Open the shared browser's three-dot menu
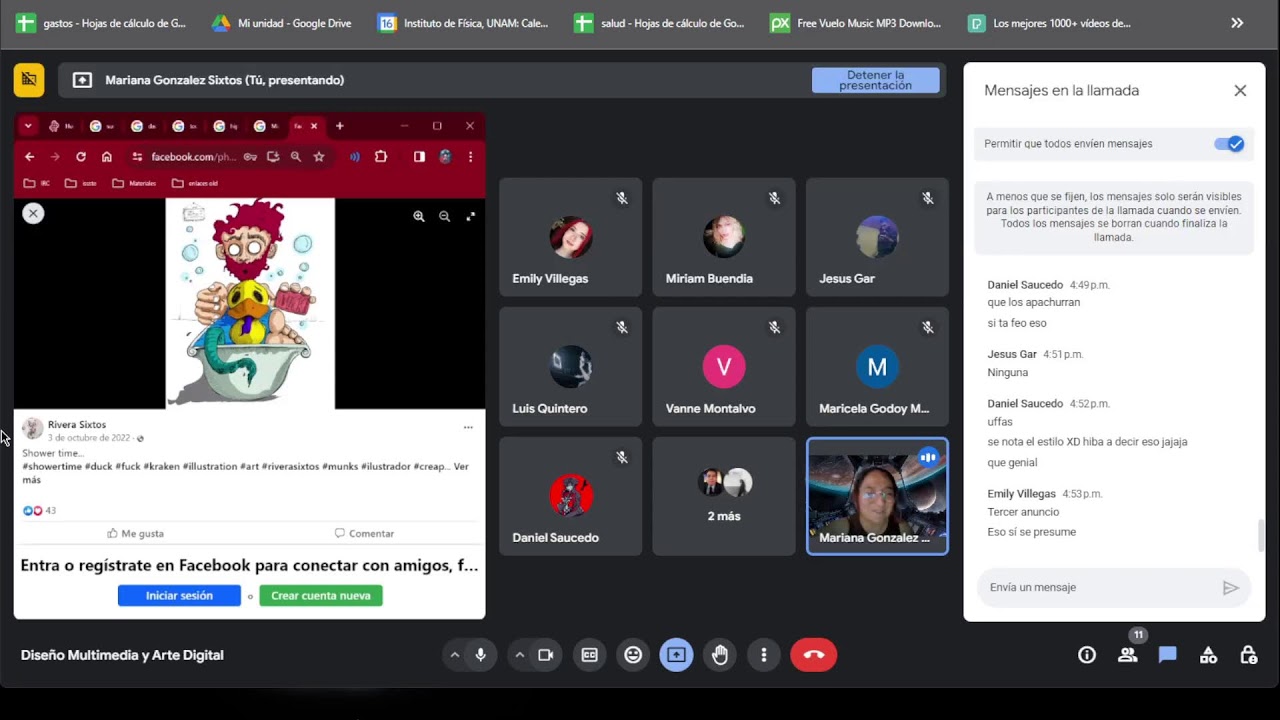The height and width of the screenshot is (720, 1280). 470,157
